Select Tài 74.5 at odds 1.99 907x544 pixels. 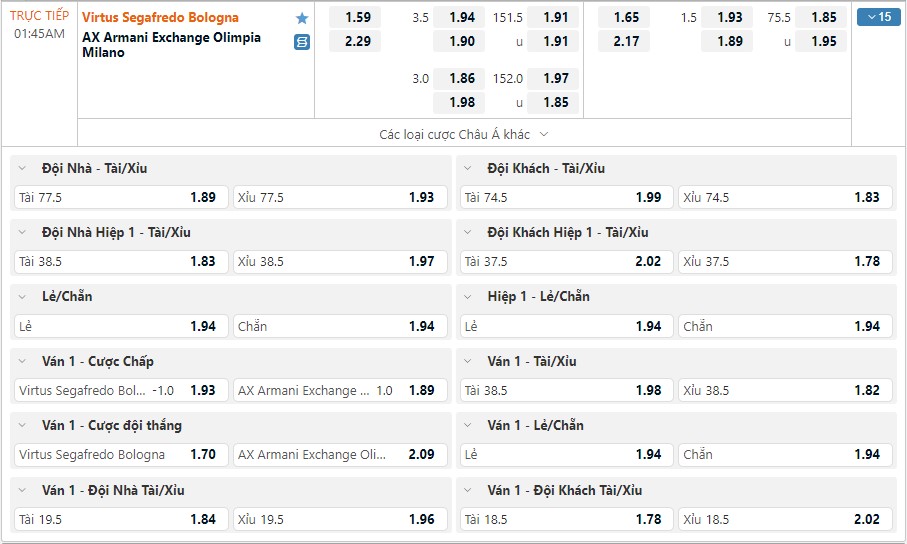[567, 197]
